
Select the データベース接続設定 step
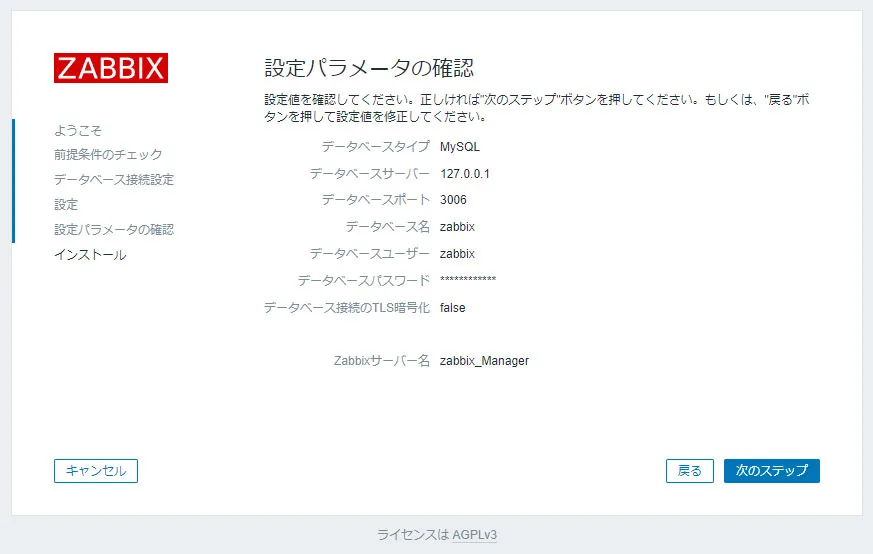click(x=114, y=179)
